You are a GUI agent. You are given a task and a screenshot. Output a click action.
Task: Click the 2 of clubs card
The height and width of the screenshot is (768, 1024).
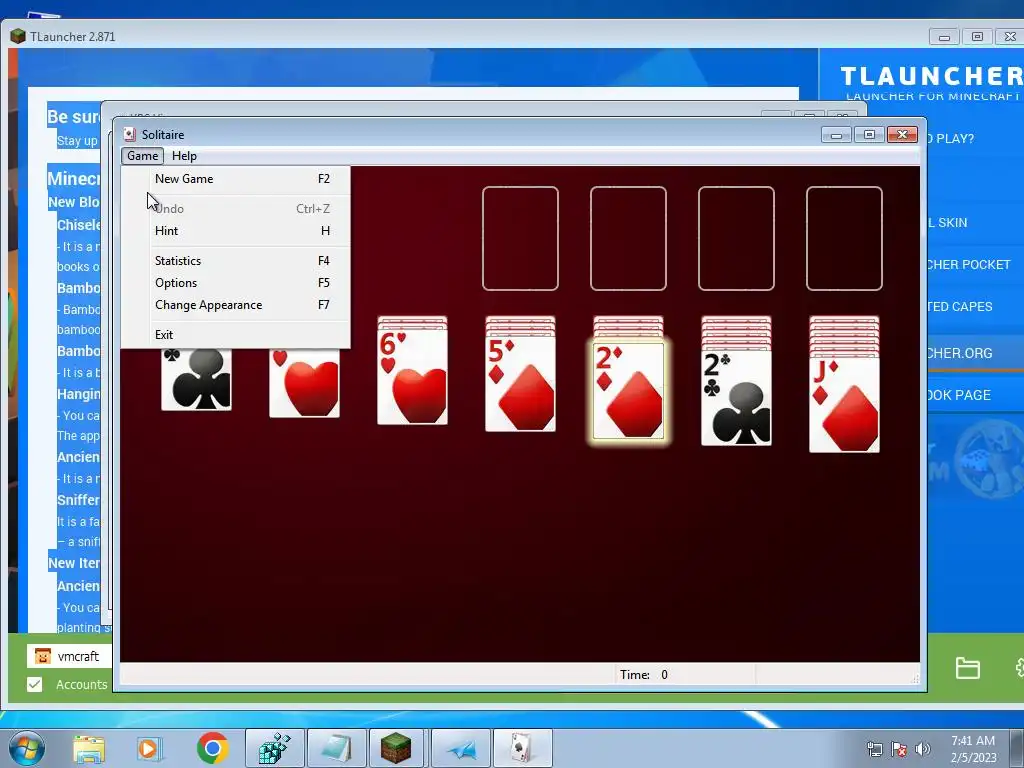pyautogui.click(x=736, y=398)
